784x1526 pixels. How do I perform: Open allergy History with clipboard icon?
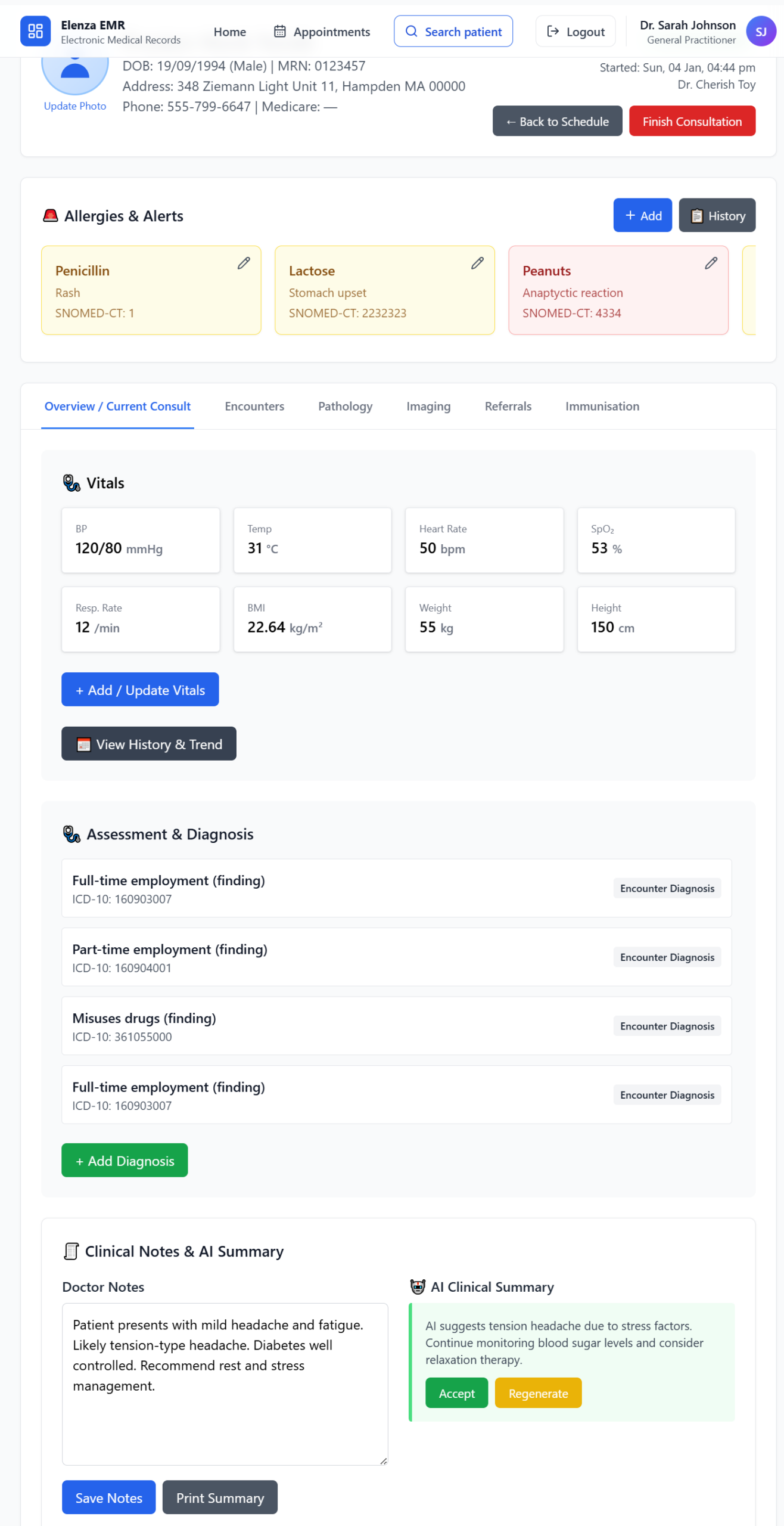pyautogui.click(x=717, y=215)
